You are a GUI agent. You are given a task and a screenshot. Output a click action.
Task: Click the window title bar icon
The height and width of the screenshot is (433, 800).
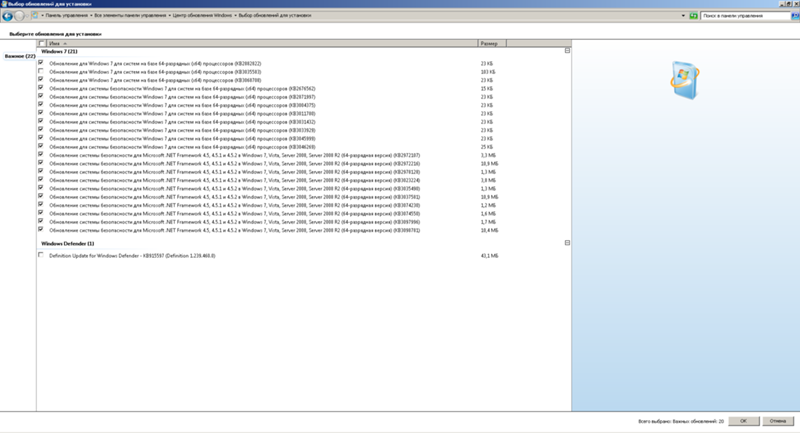[5, 4]
